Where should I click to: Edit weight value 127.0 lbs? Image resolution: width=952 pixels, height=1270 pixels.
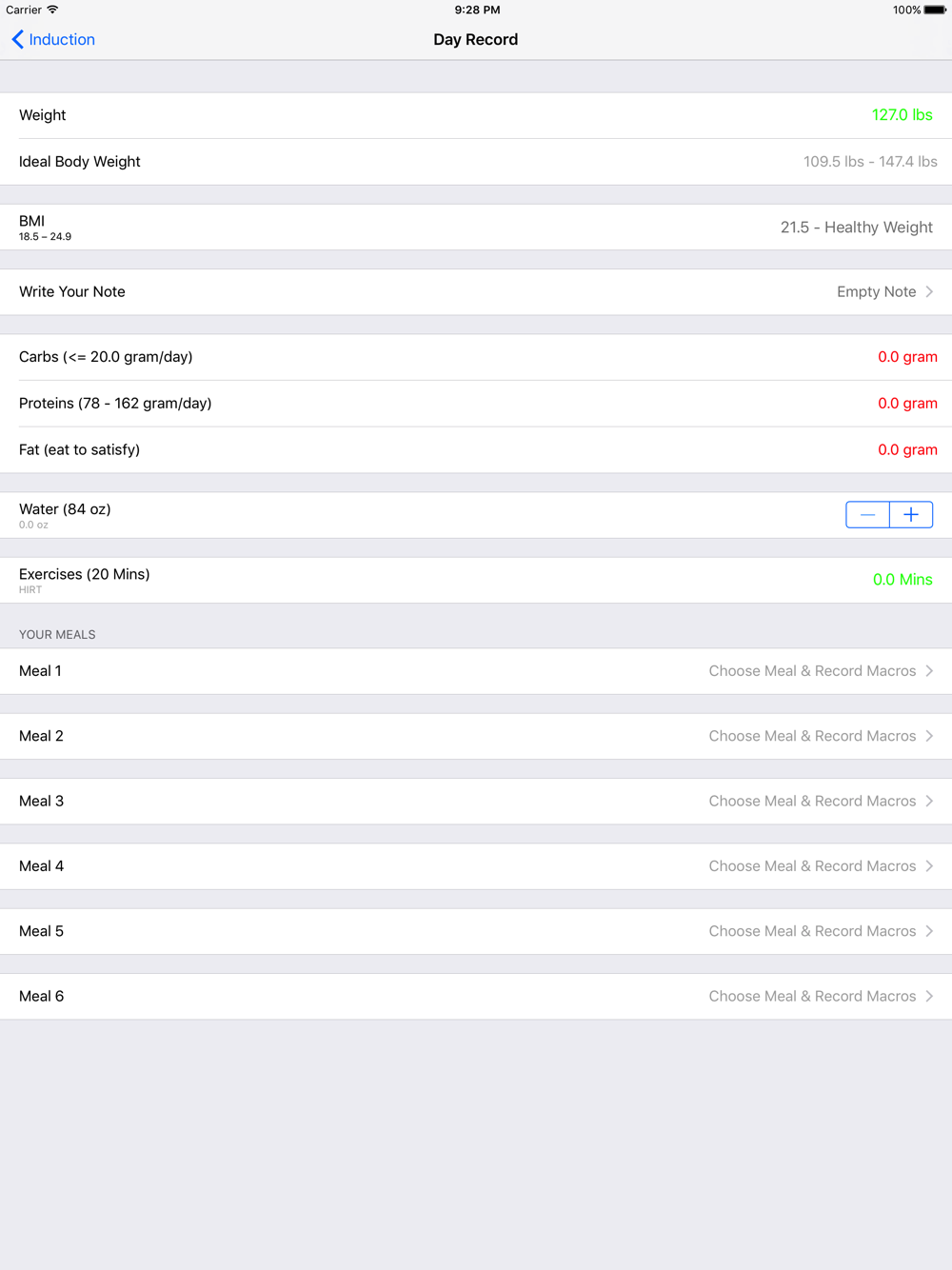(x=902, y=115)
